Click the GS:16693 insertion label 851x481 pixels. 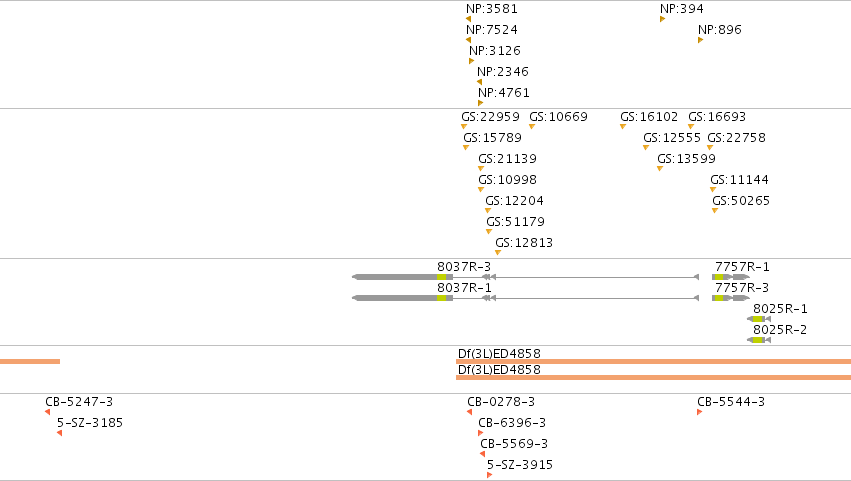click(717, 117)
